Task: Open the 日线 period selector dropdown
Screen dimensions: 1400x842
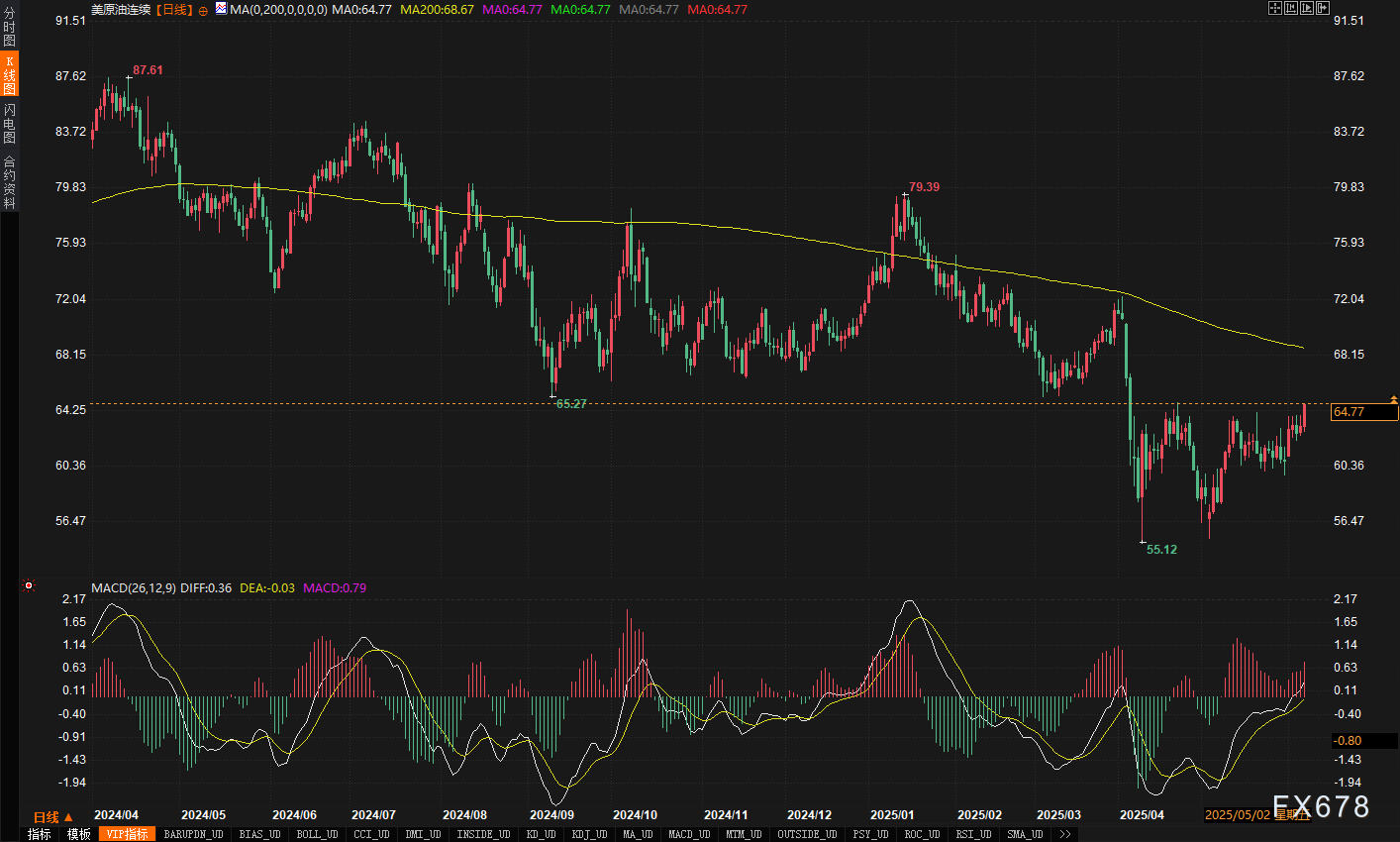Action: coord(52,817)
